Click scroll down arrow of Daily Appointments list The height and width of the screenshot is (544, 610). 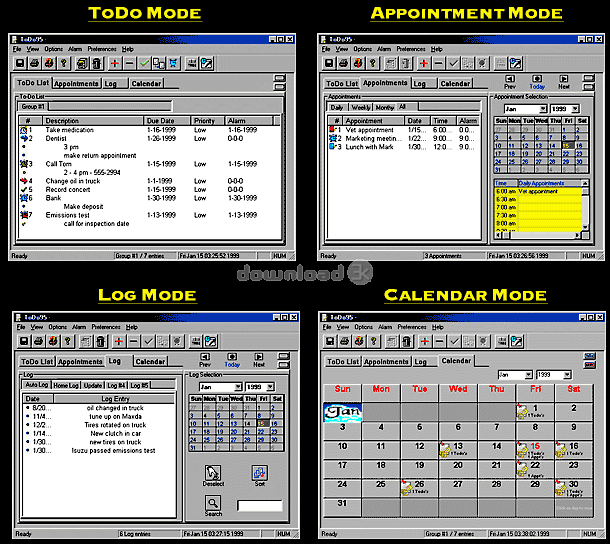coord(585,226)
